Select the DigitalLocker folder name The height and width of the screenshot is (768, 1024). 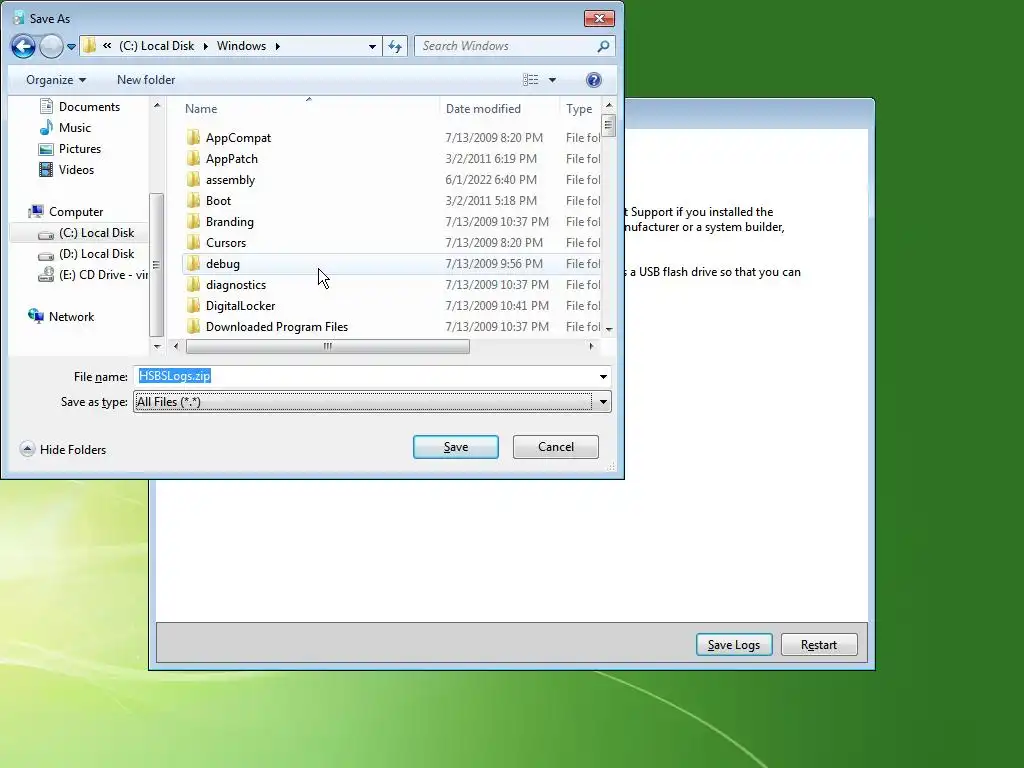click(x=240, y=306)
